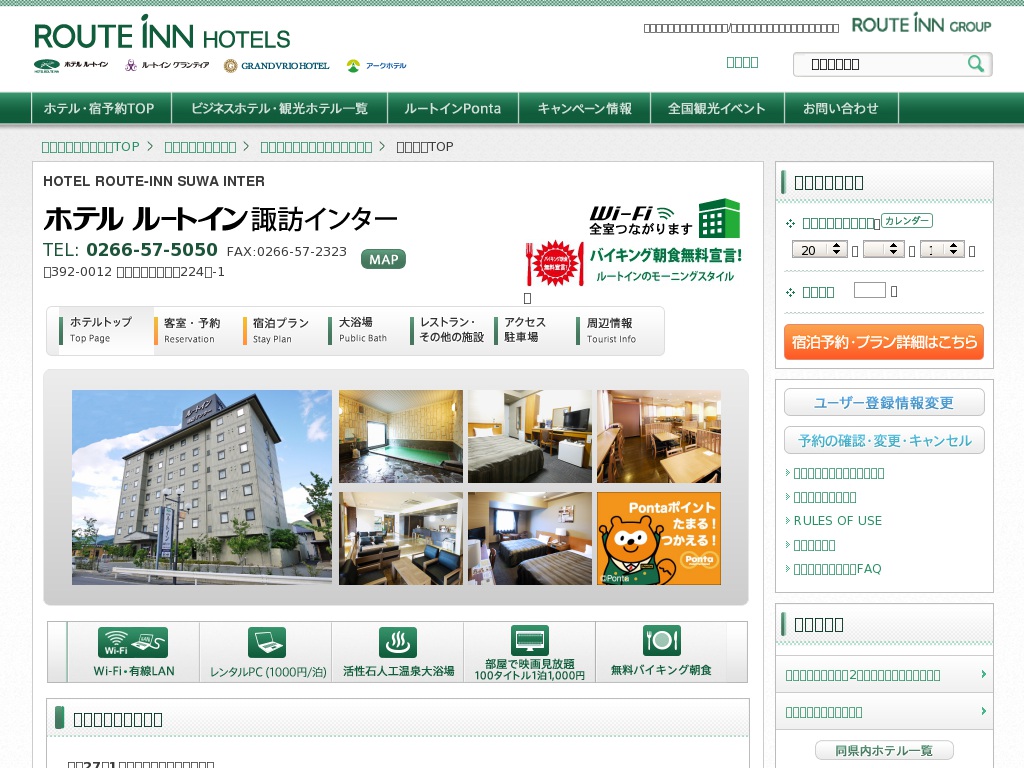This screenshot has width=1024, height=768.
Task: Click the user registration info change button
Action: coord(884,402)
